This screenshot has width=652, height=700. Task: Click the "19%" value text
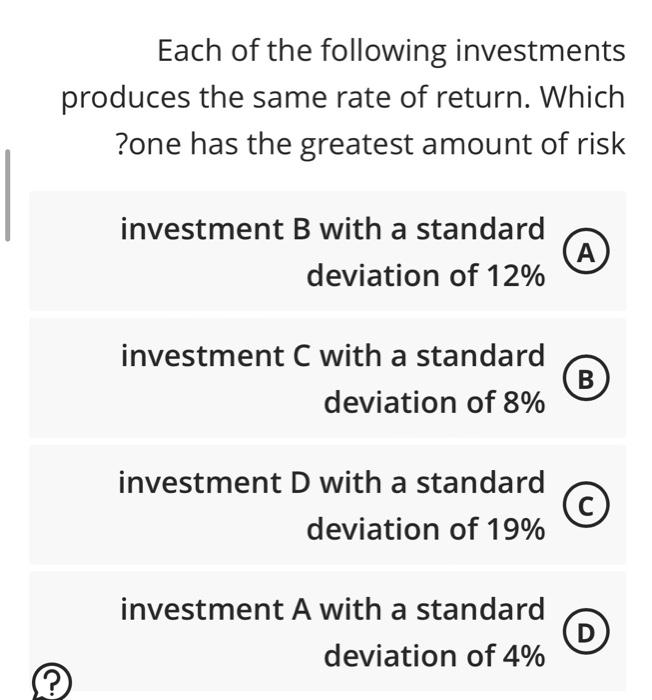[x=513, y=529]
